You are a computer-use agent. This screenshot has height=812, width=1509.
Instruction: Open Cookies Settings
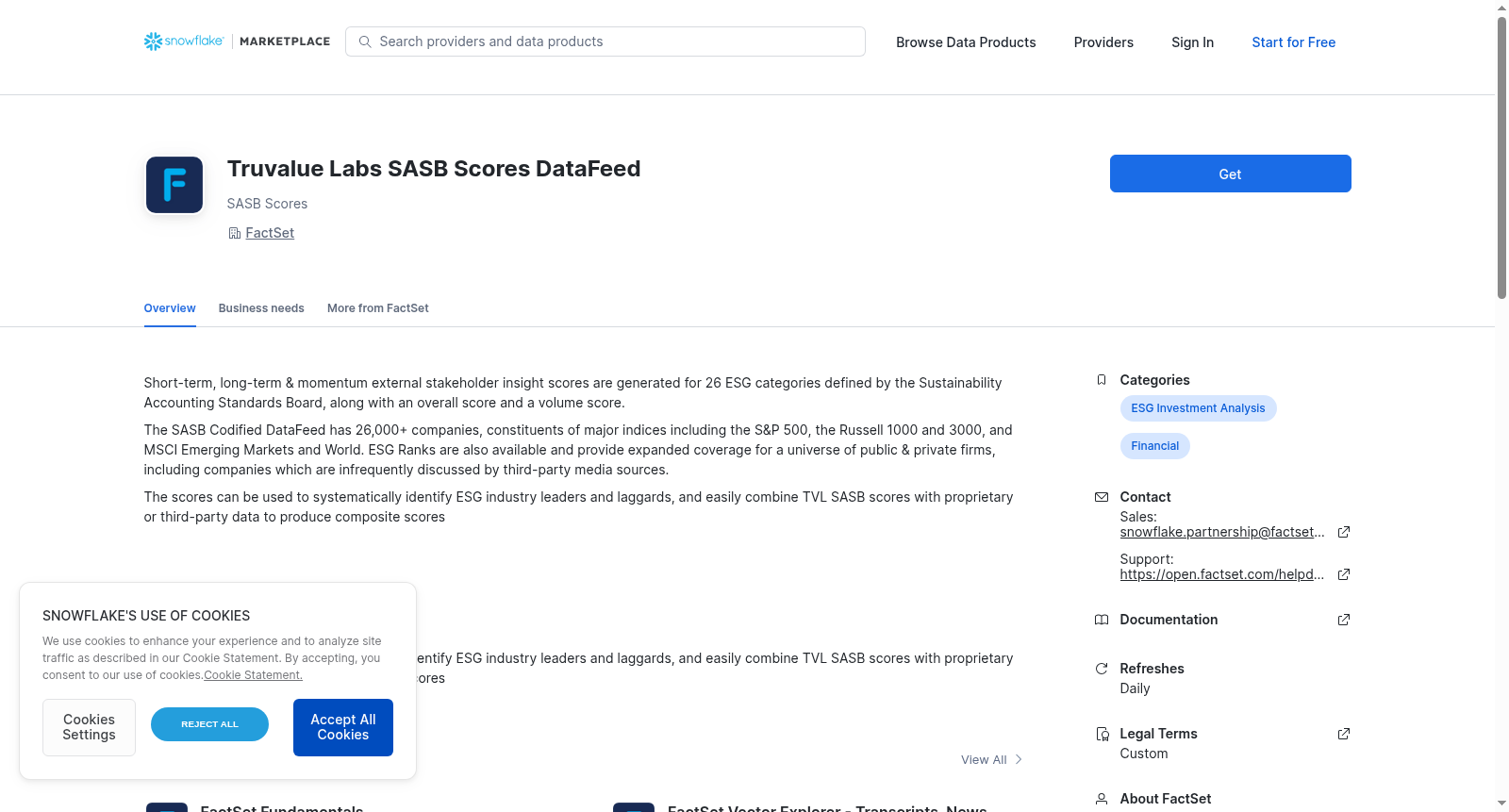(89, 727)
